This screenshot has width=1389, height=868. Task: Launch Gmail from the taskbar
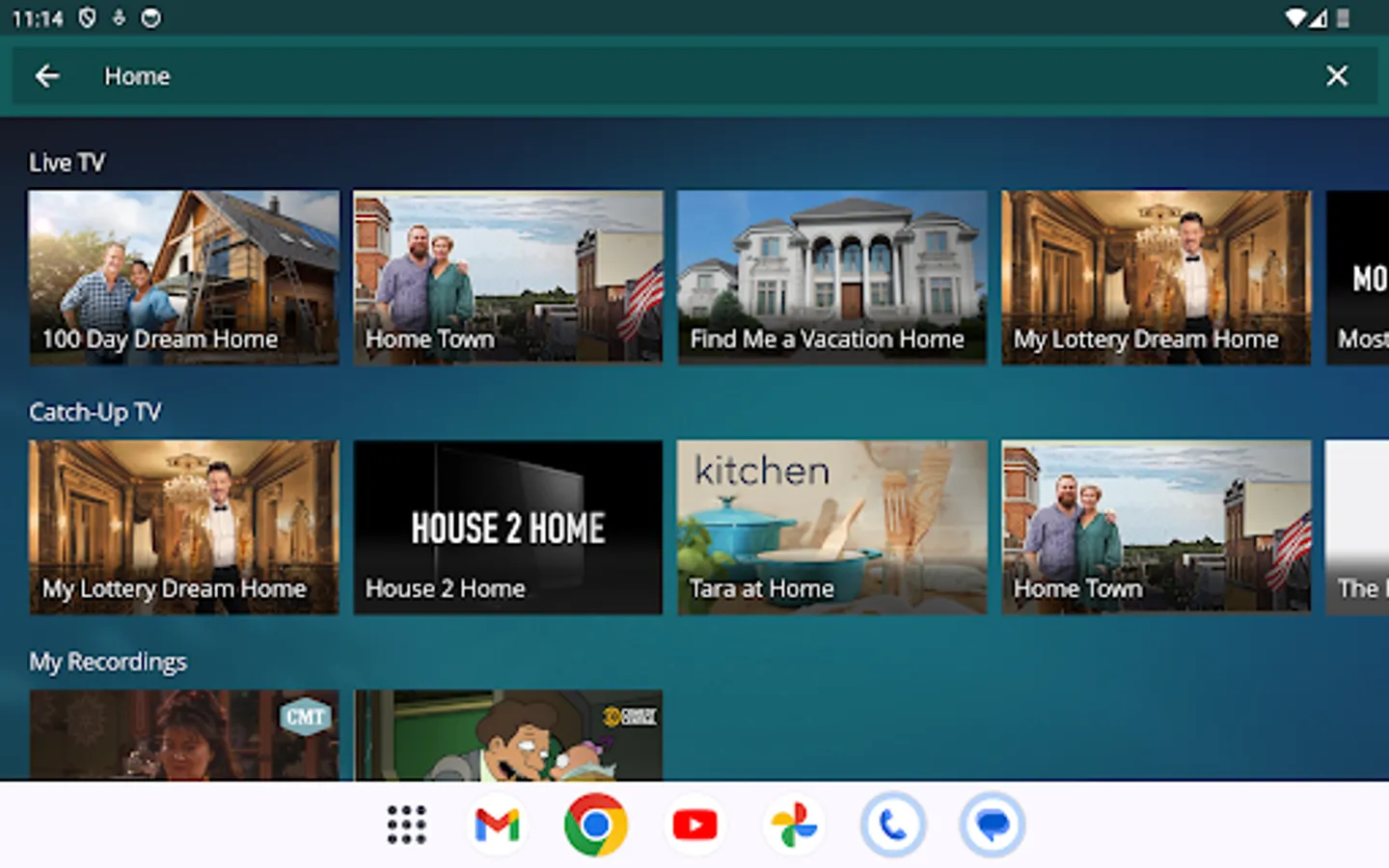coord(498,825)
